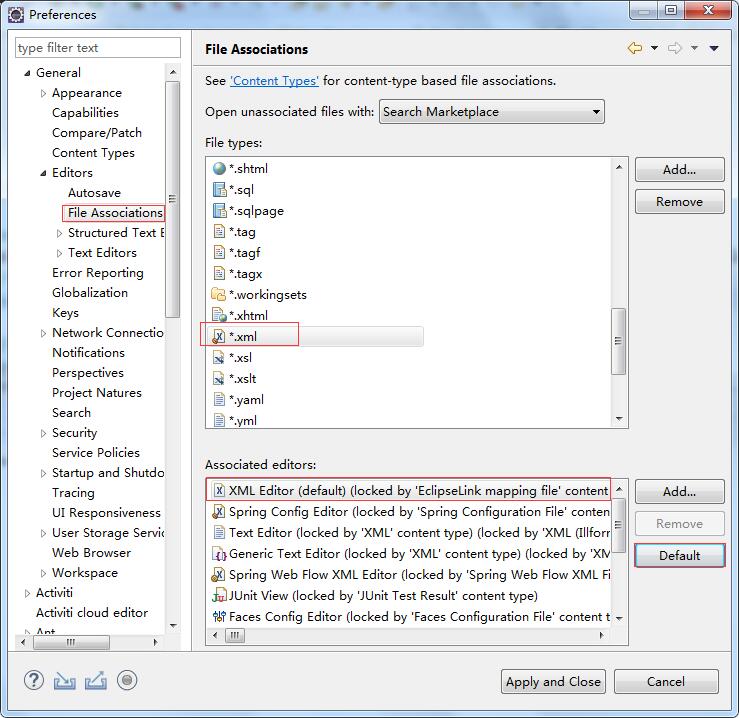Click the export preferences icon

pyautogui.click(x=96, y=680)
